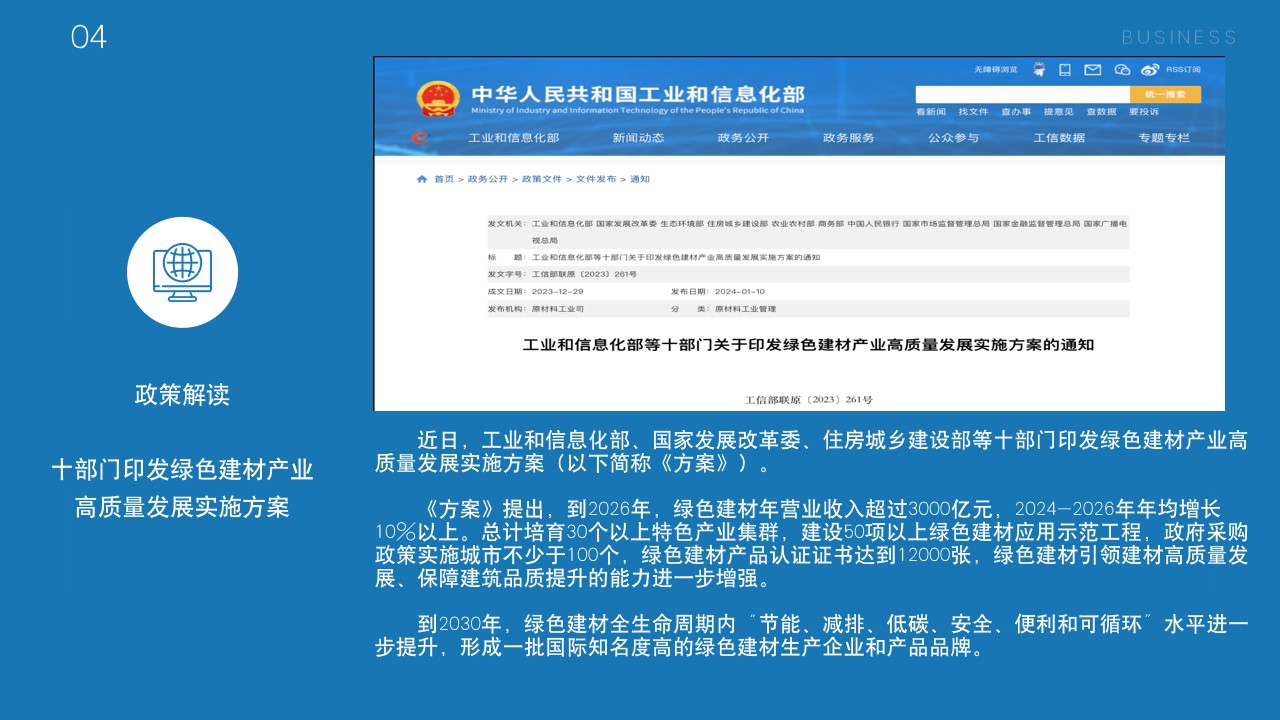The width and height of the screenshot is (1280, 720).
Task: Click the robot assistant icon
Action: [1039, 70]
